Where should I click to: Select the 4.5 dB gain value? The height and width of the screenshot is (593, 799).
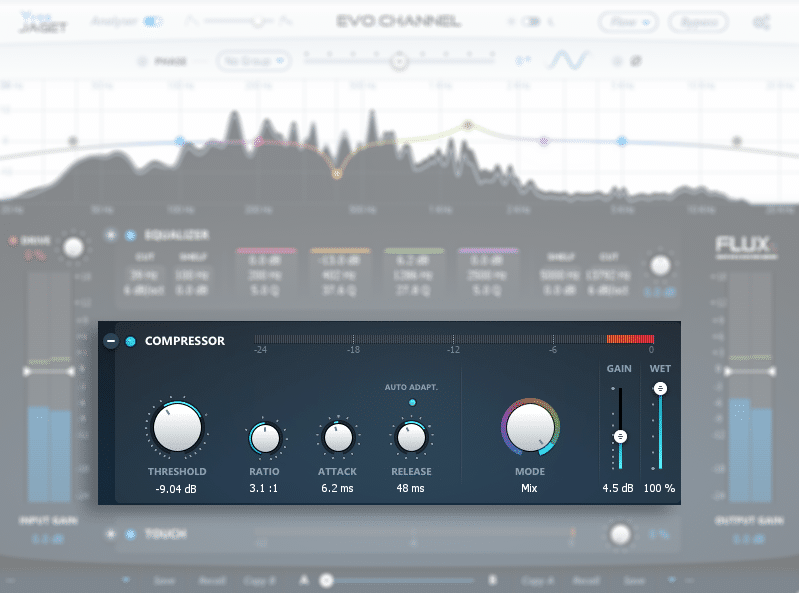[x=618, y=488]
